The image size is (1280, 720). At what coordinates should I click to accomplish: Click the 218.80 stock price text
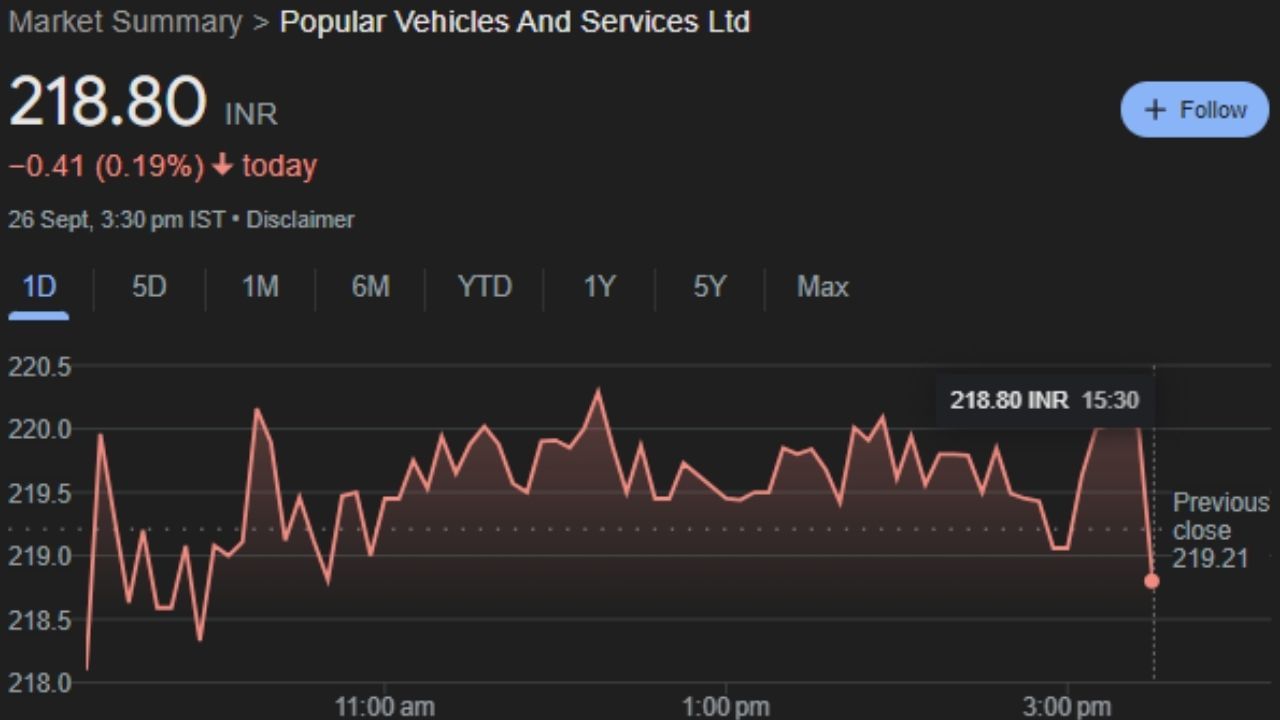(107, 102)
